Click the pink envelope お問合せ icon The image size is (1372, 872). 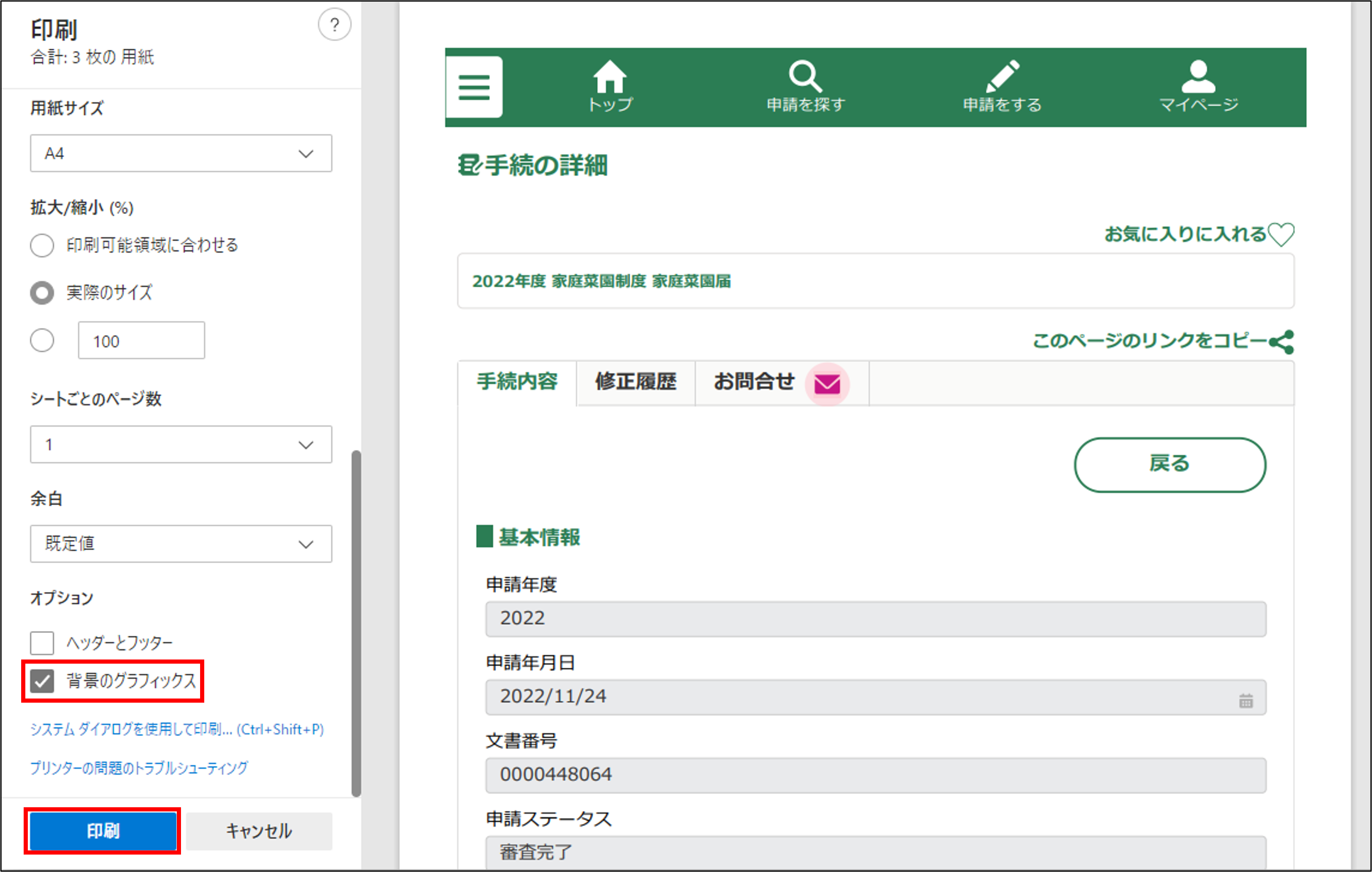(x=827, y=384)
